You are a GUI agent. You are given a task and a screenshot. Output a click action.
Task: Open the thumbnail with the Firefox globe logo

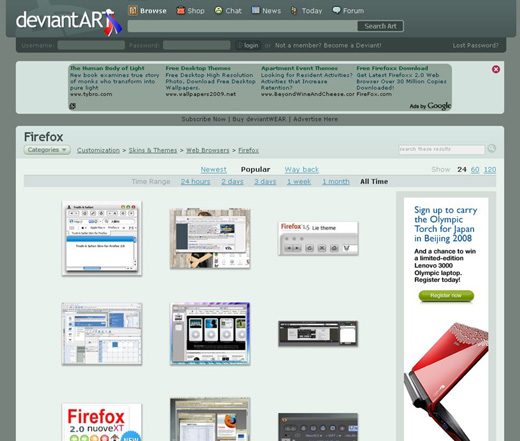pyautogui.click(x=210, y=419)
